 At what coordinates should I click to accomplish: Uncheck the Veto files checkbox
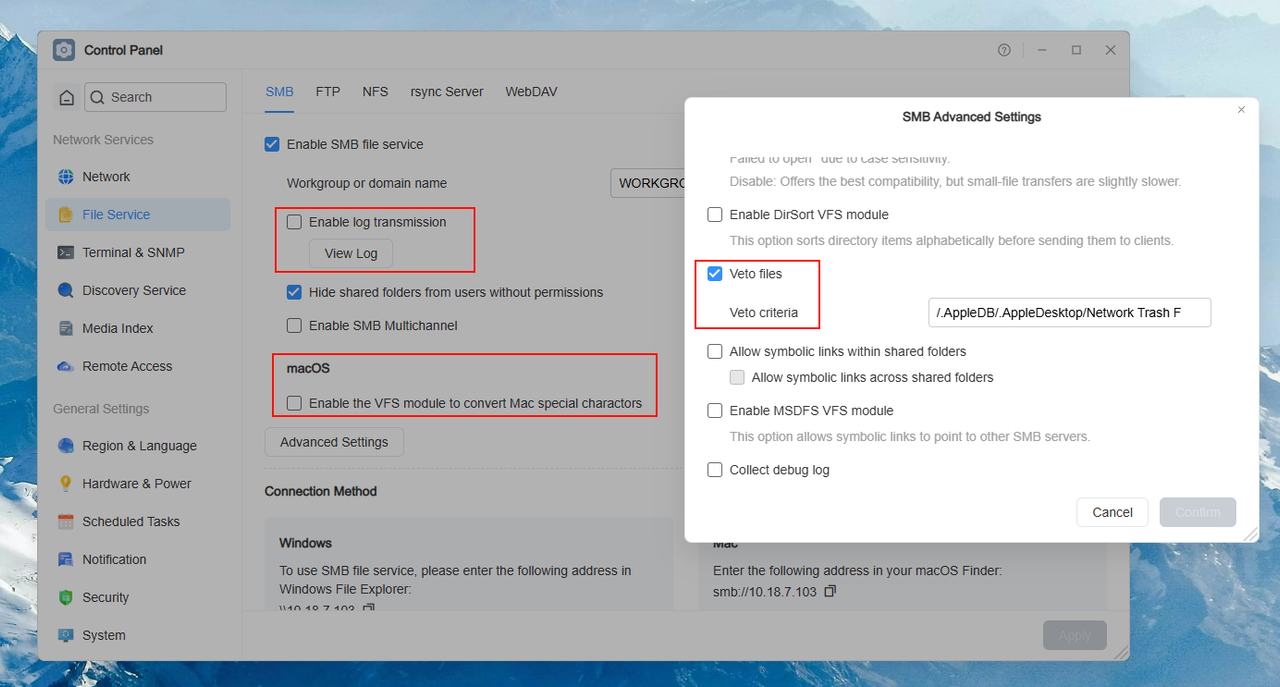715,274
